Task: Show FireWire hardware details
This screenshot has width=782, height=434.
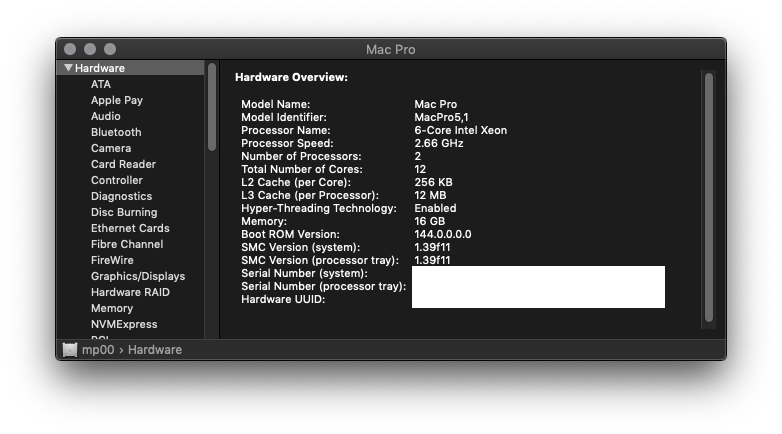Action: 112,260
